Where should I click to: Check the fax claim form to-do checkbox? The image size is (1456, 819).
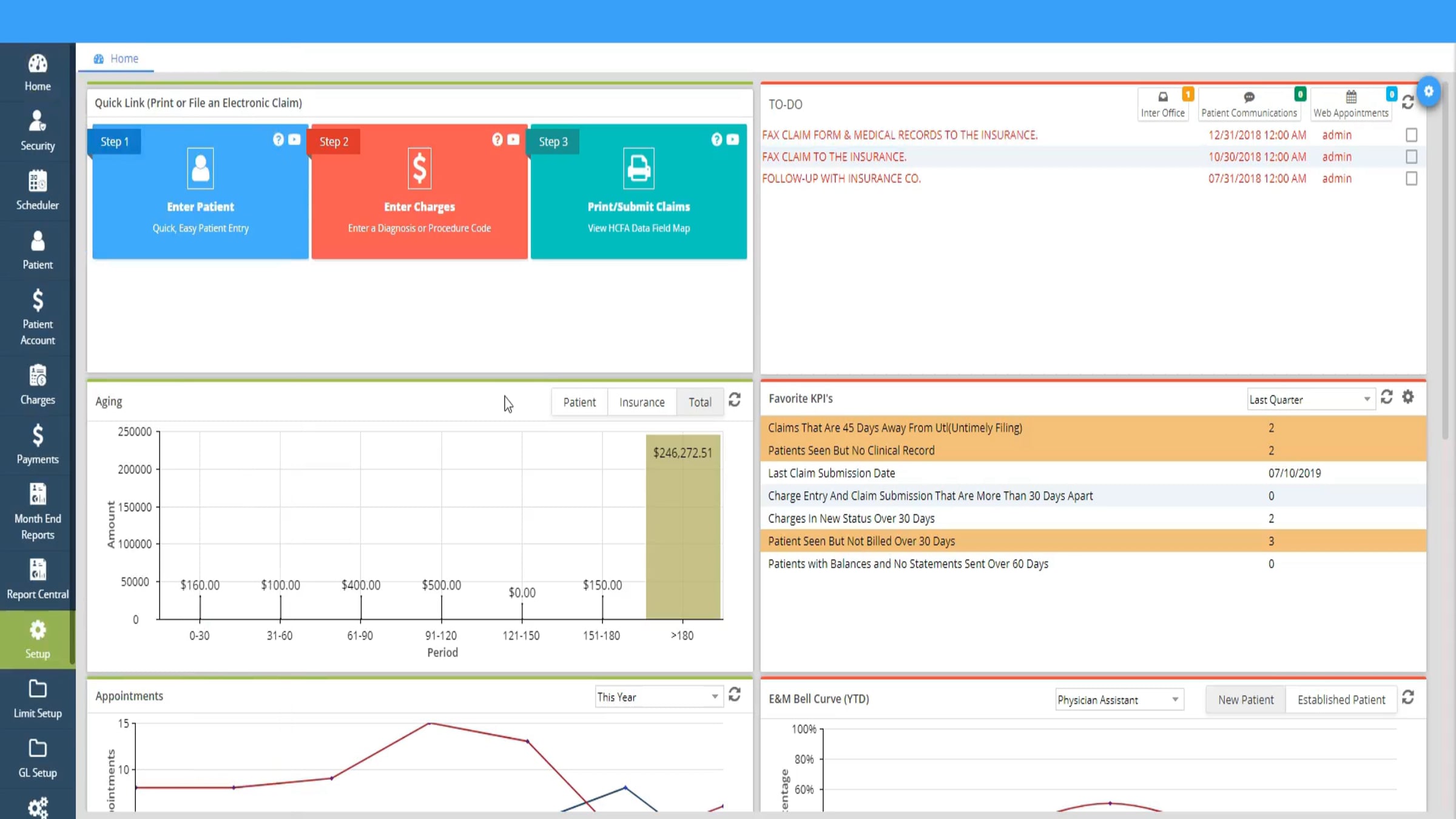click(1411, 135)
